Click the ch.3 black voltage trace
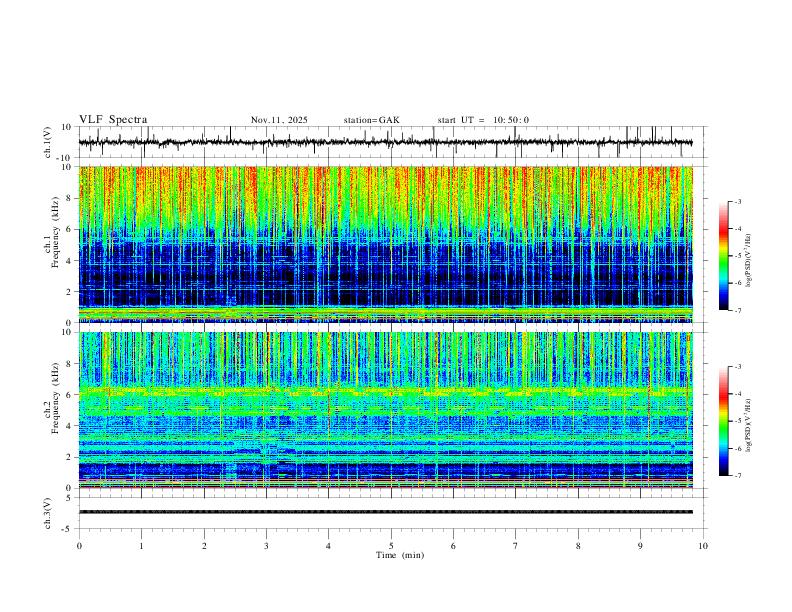 pyautogui.click(x=385, y=512)
